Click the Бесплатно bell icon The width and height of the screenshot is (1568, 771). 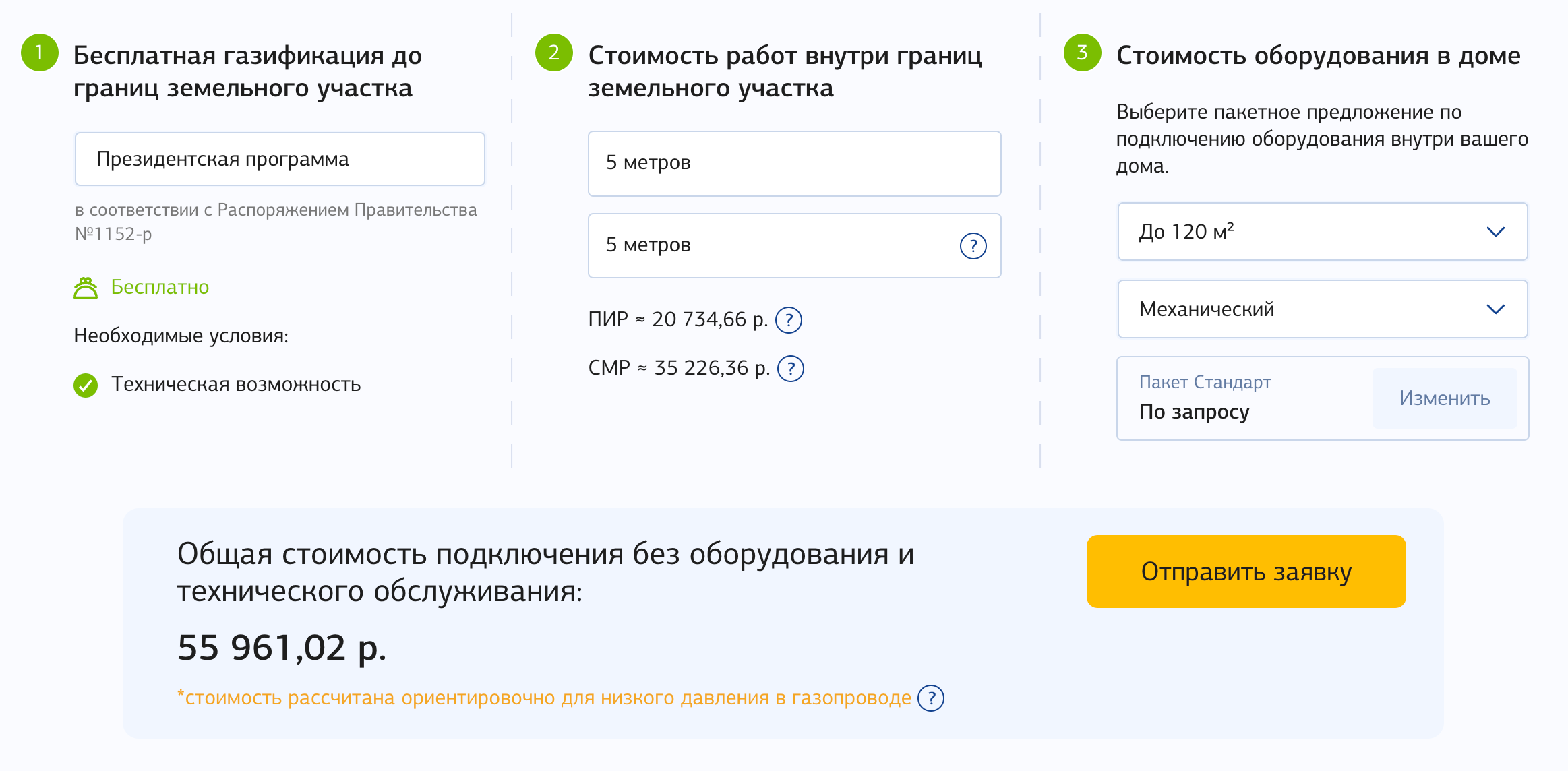pos(86,288)
